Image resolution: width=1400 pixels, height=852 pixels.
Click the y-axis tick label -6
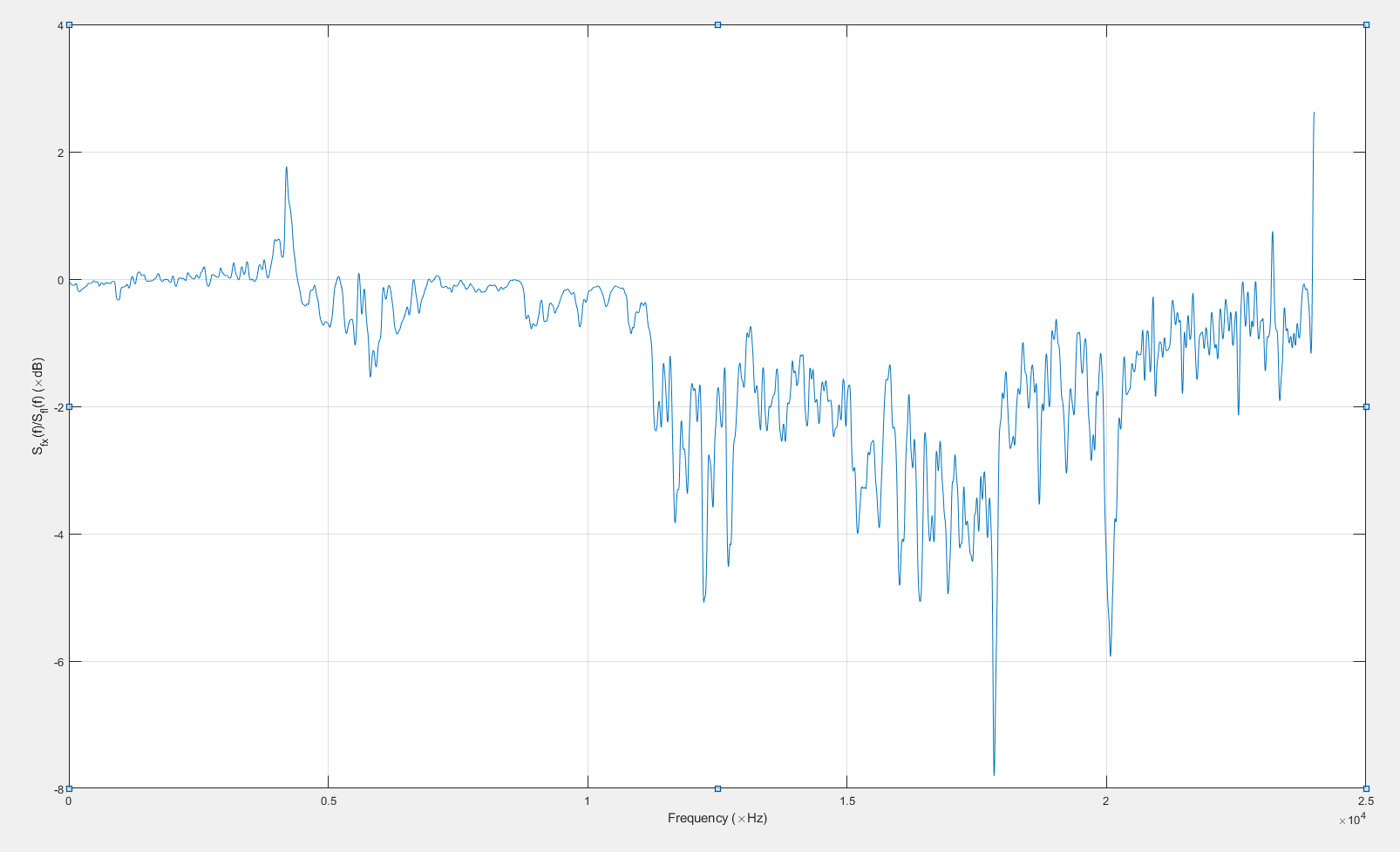pos(59,662)
